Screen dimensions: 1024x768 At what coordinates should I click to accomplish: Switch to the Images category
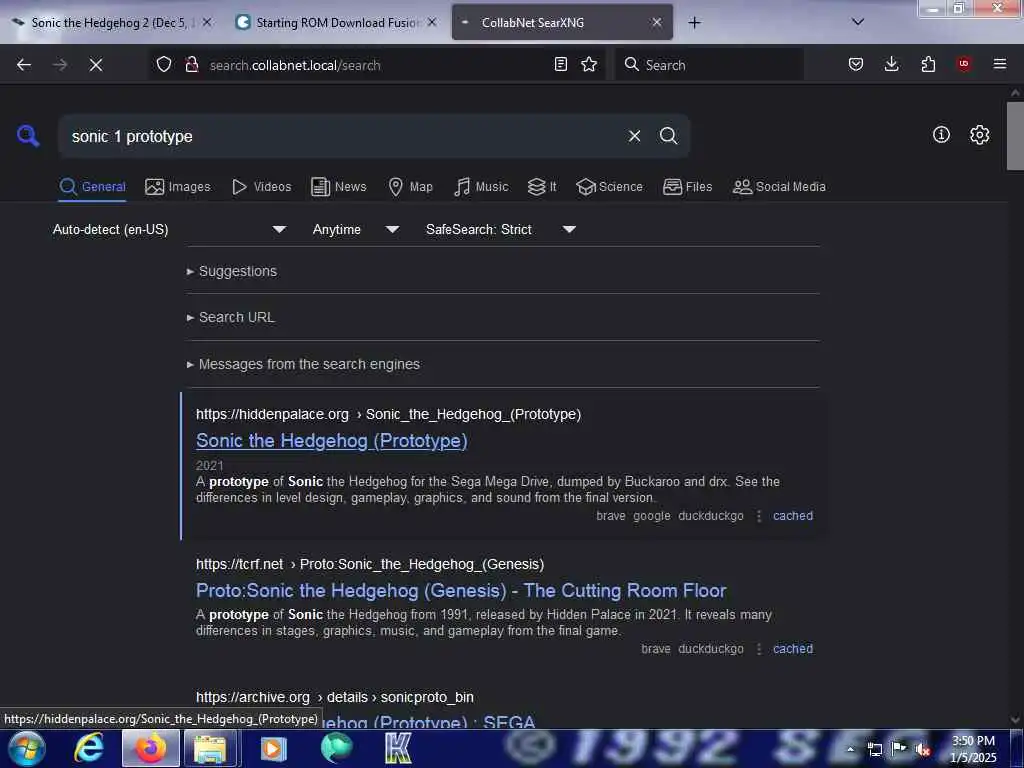pos(178,187)
